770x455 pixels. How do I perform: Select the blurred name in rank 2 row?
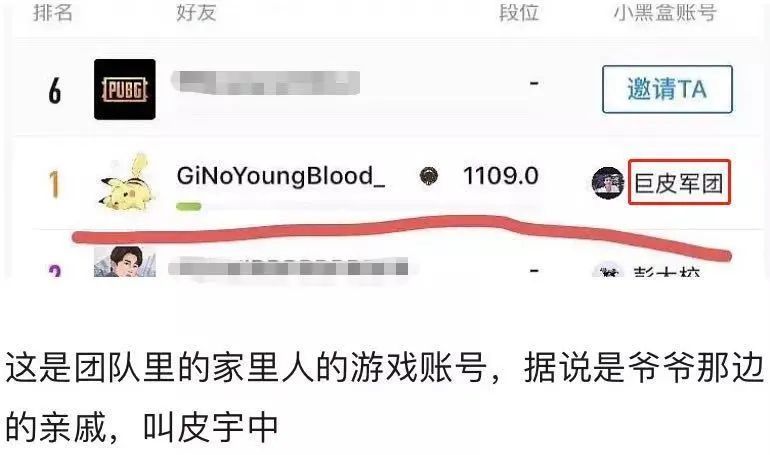(288, 268)
